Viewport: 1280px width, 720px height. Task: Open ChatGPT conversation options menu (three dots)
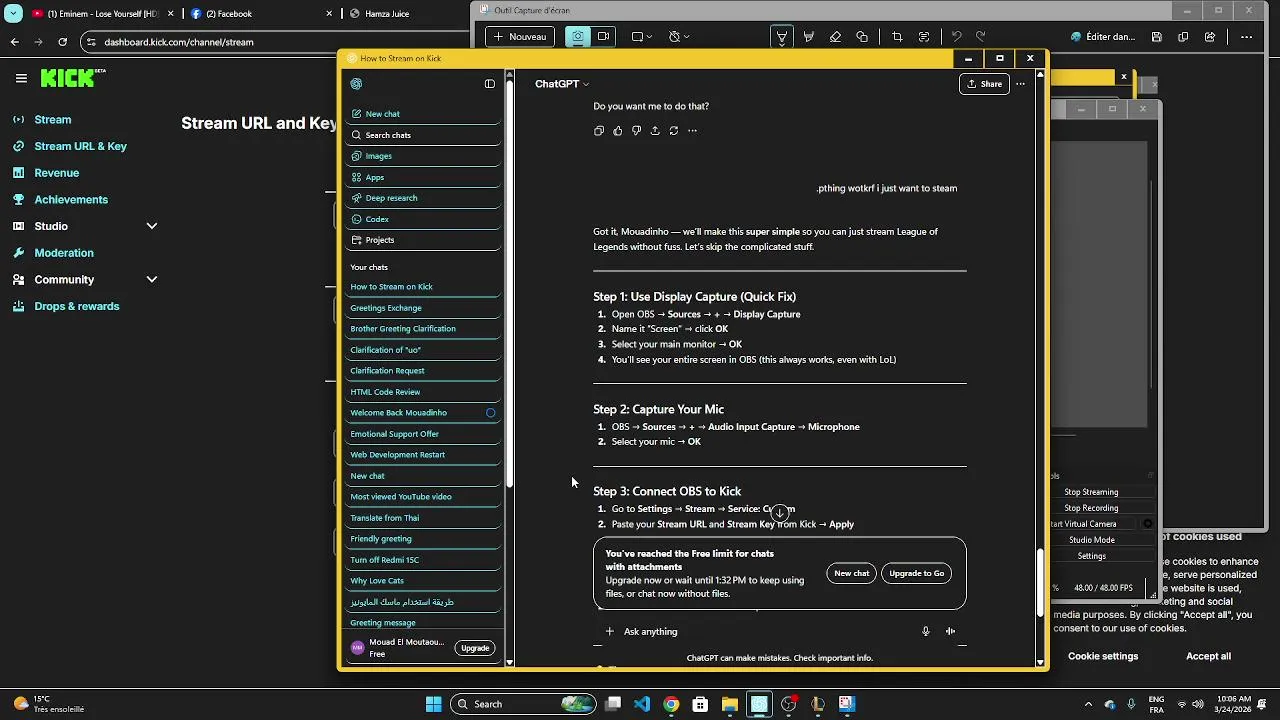(x=1020, y=84)
